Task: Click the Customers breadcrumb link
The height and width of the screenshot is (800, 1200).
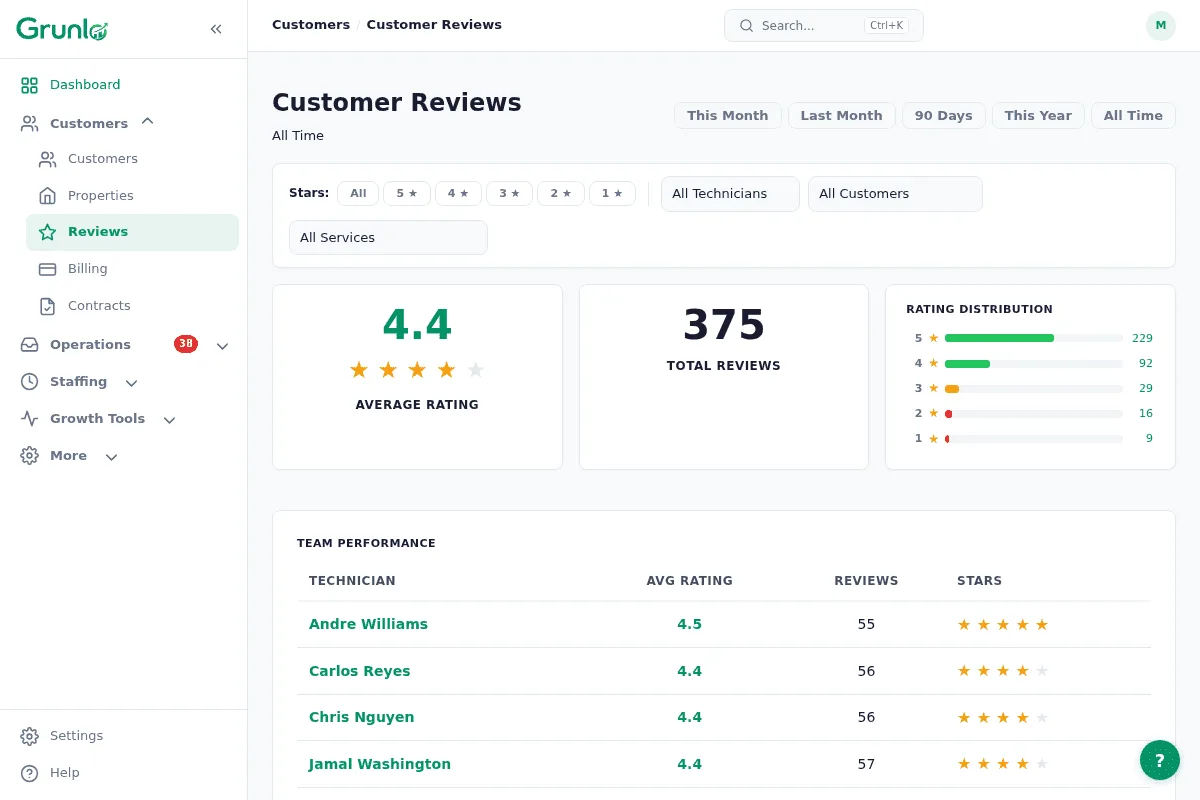Action: [x=311, y=25]
